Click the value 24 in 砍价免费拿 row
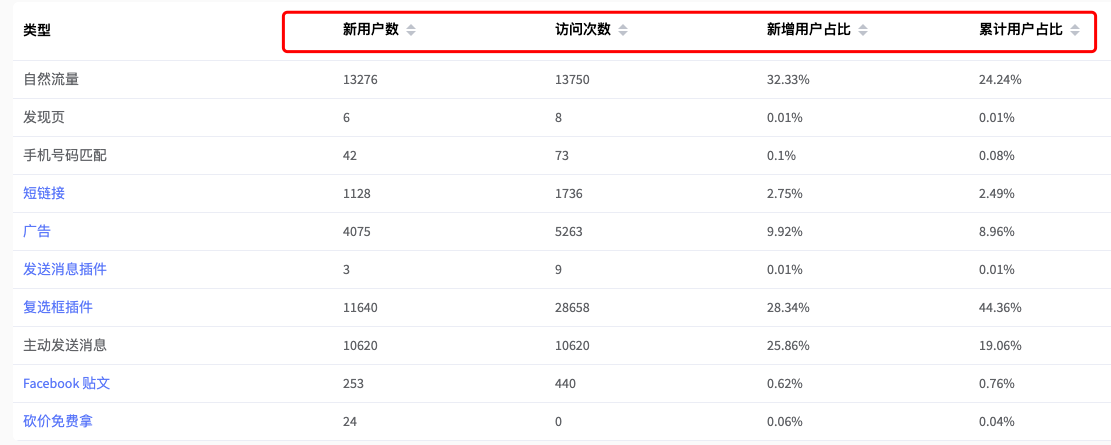This screenshot has height=445, width=1111. 350,422
